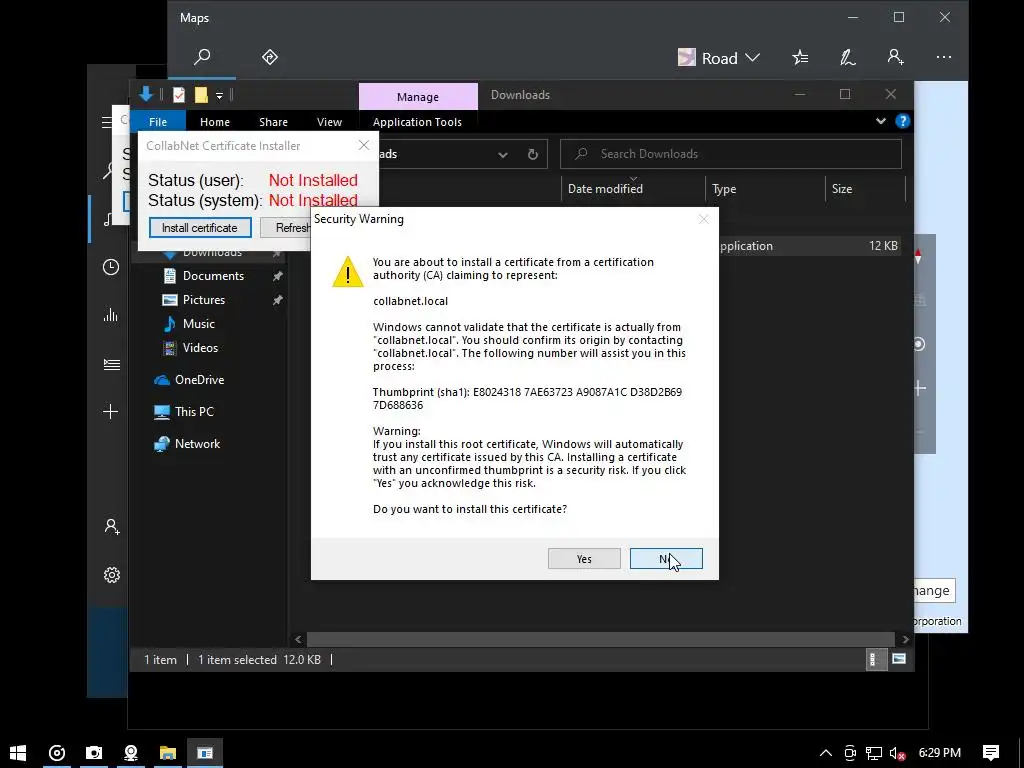Screen dimensions: 1024x768
Task: Open Groove Music from the taskbar
Action: click(57, 753)
